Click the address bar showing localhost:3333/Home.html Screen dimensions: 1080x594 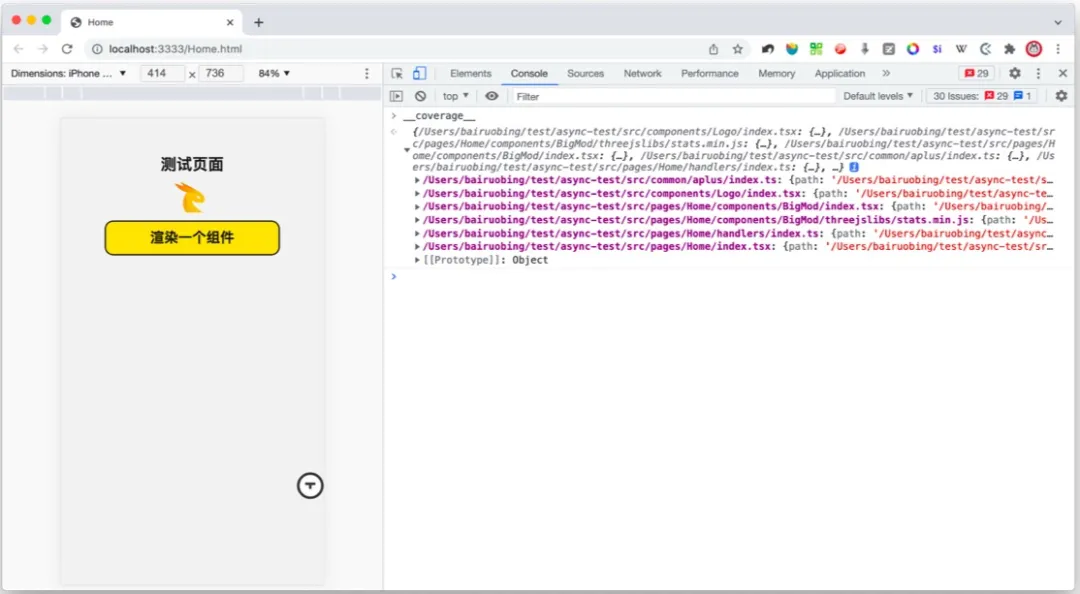tap(399, 49)
